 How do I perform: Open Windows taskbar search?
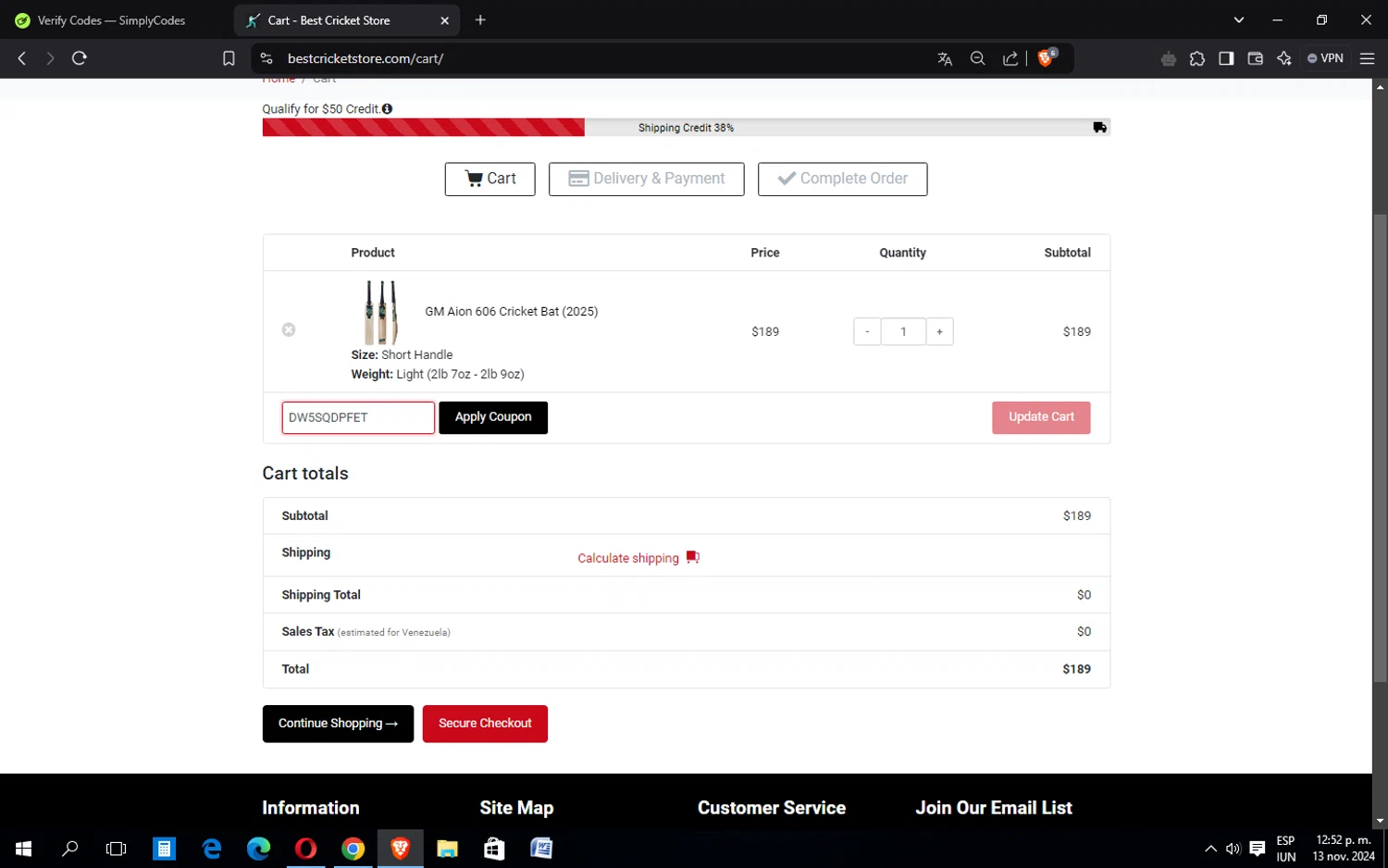pos(70,849)
